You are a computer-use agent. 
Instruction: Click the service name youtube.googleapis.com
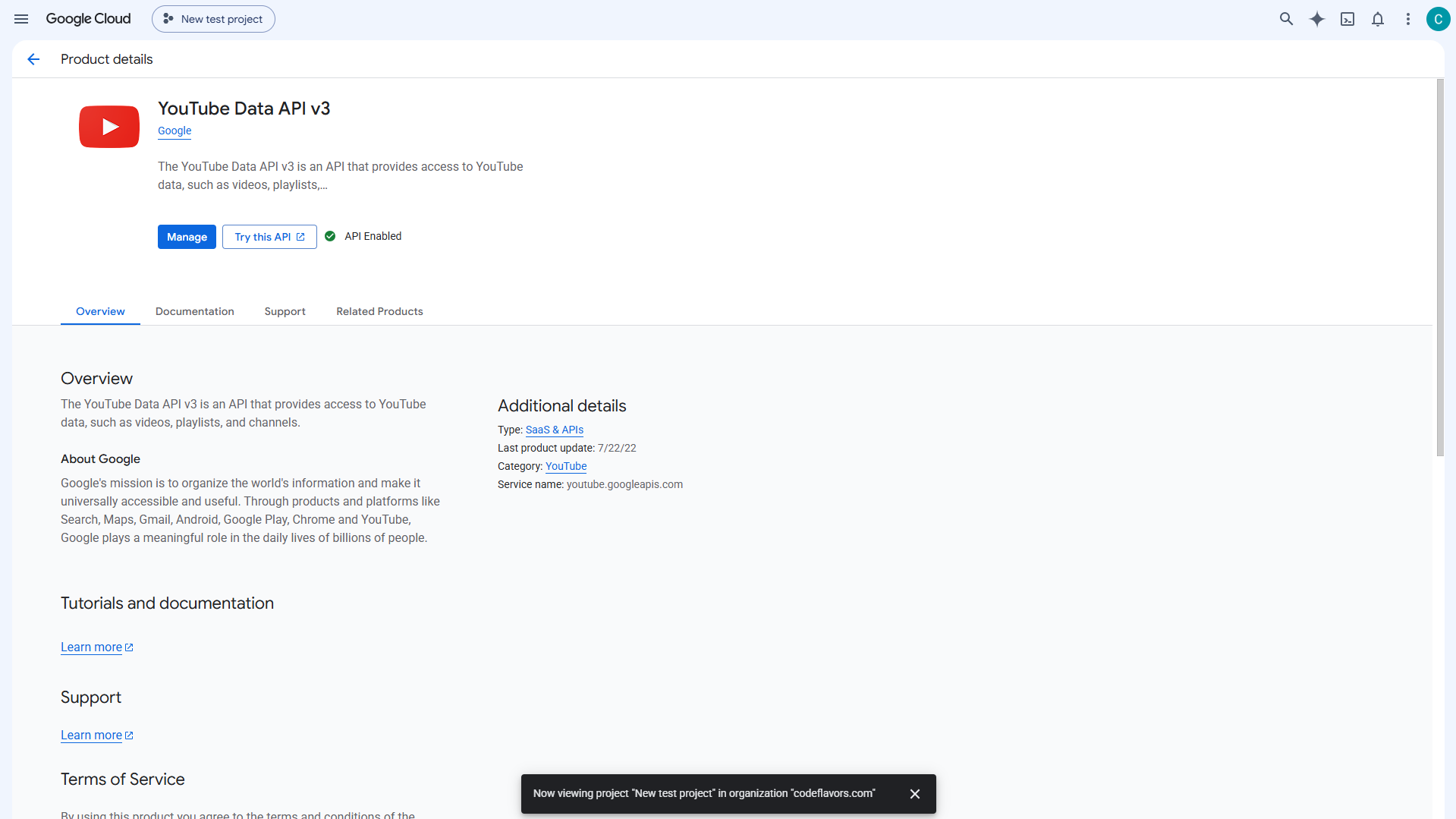pos(624,484)
